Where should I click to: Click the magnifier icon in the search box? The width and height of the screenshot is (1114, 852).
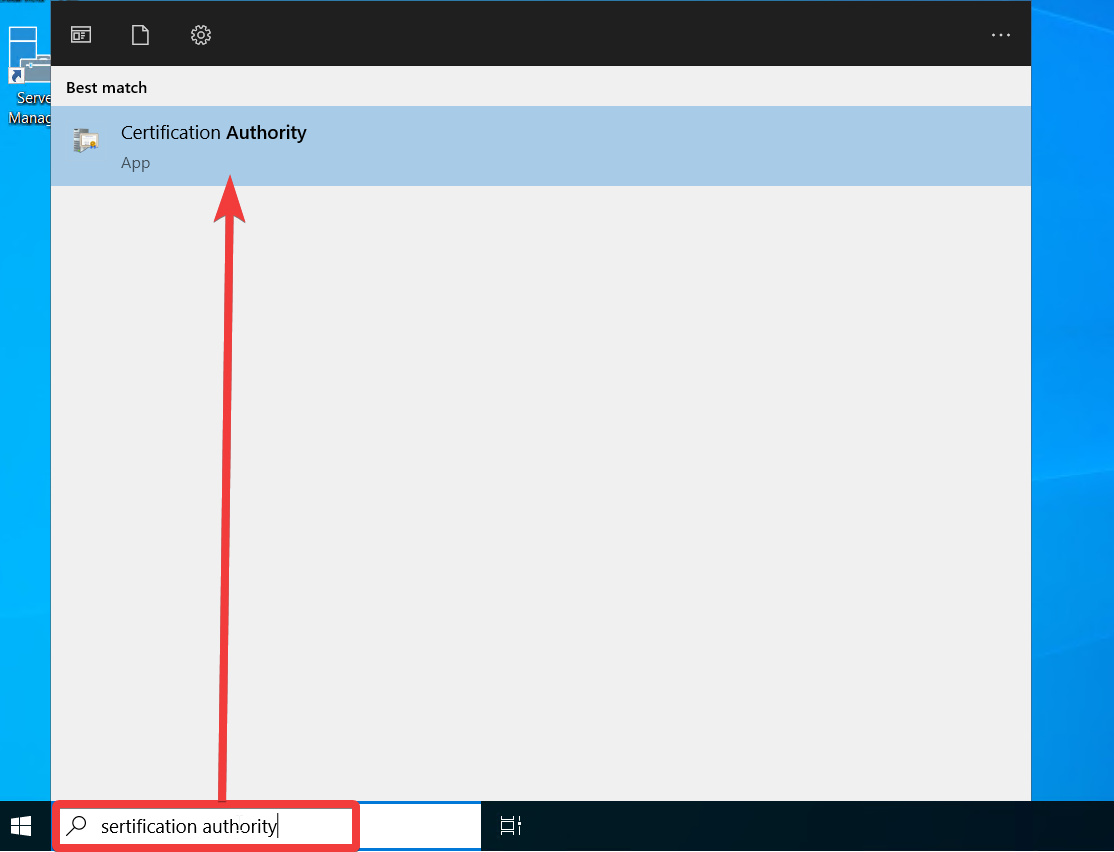coord(76,826)
